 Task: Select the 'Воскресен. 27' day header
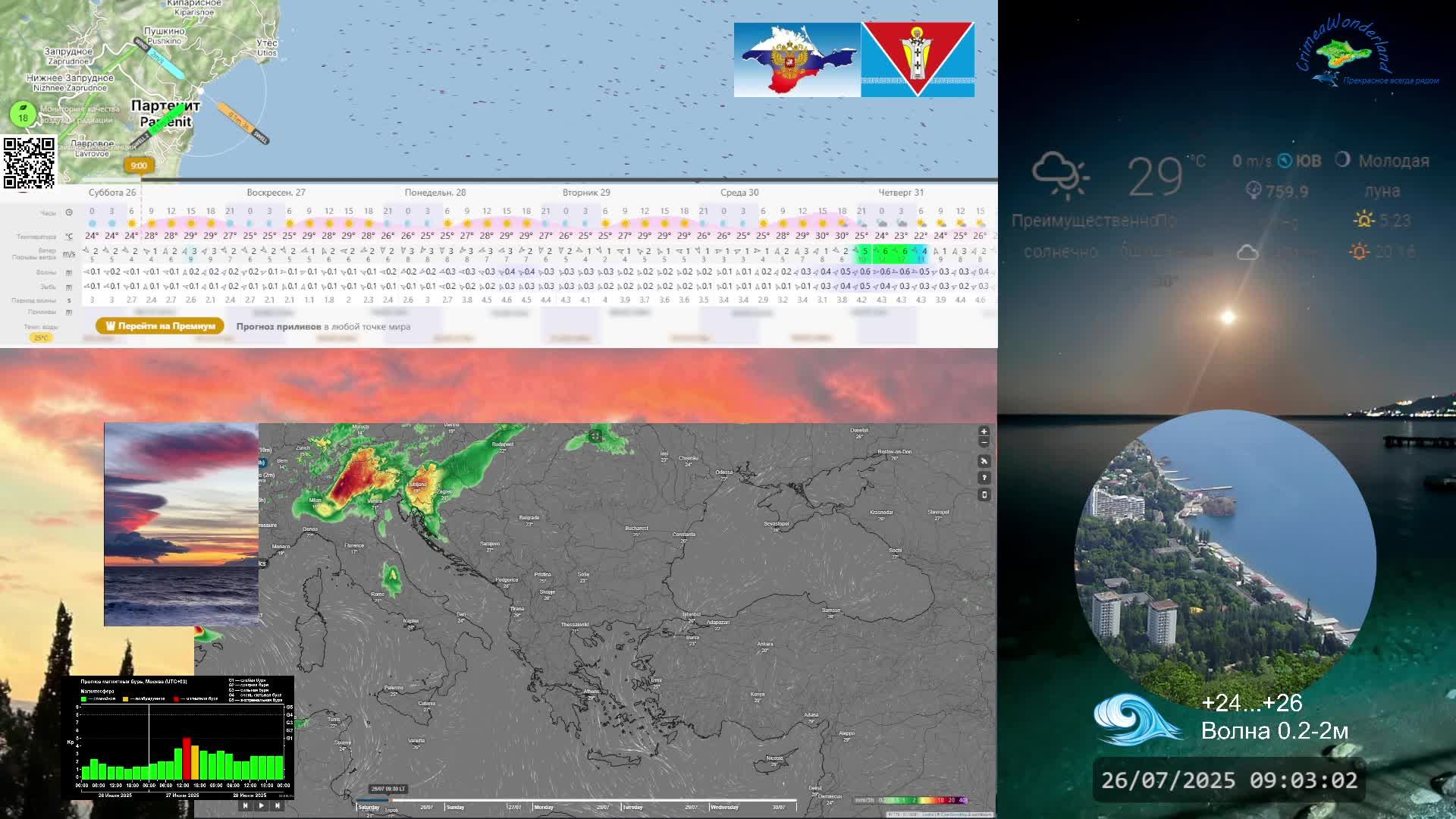(x=276, y=193)
